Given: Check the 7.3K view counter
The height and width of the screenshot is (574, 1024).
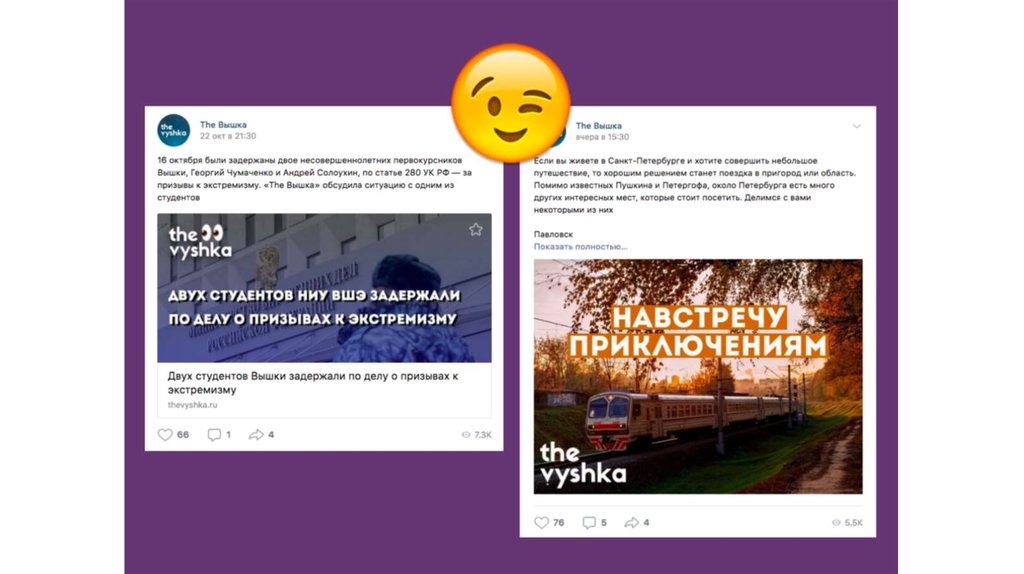Looking at the screenshot, I should click(x=477, y=434).
